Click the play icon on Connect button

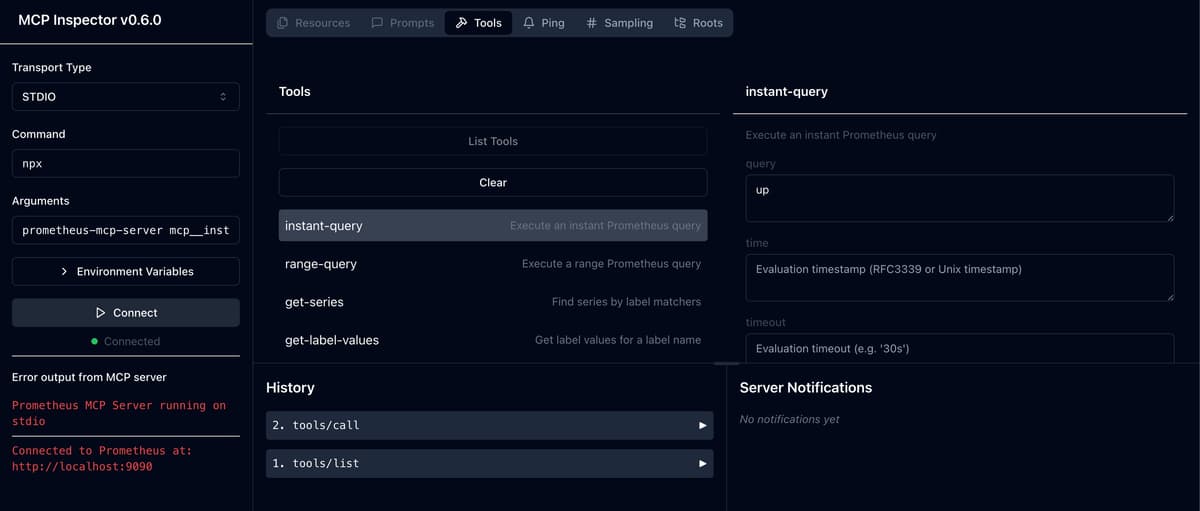click(100, 313)
